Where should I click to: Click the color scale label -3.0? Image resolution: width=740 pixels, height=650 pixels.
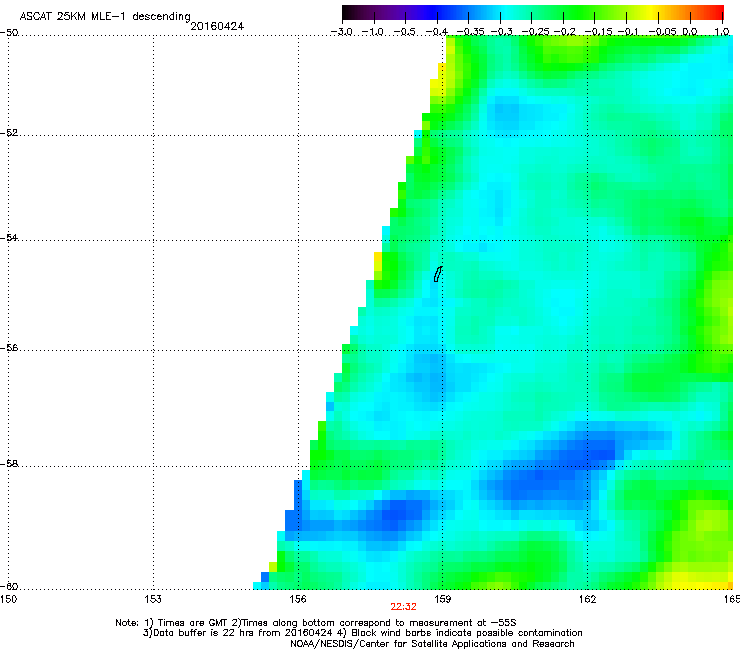[342, 32]
